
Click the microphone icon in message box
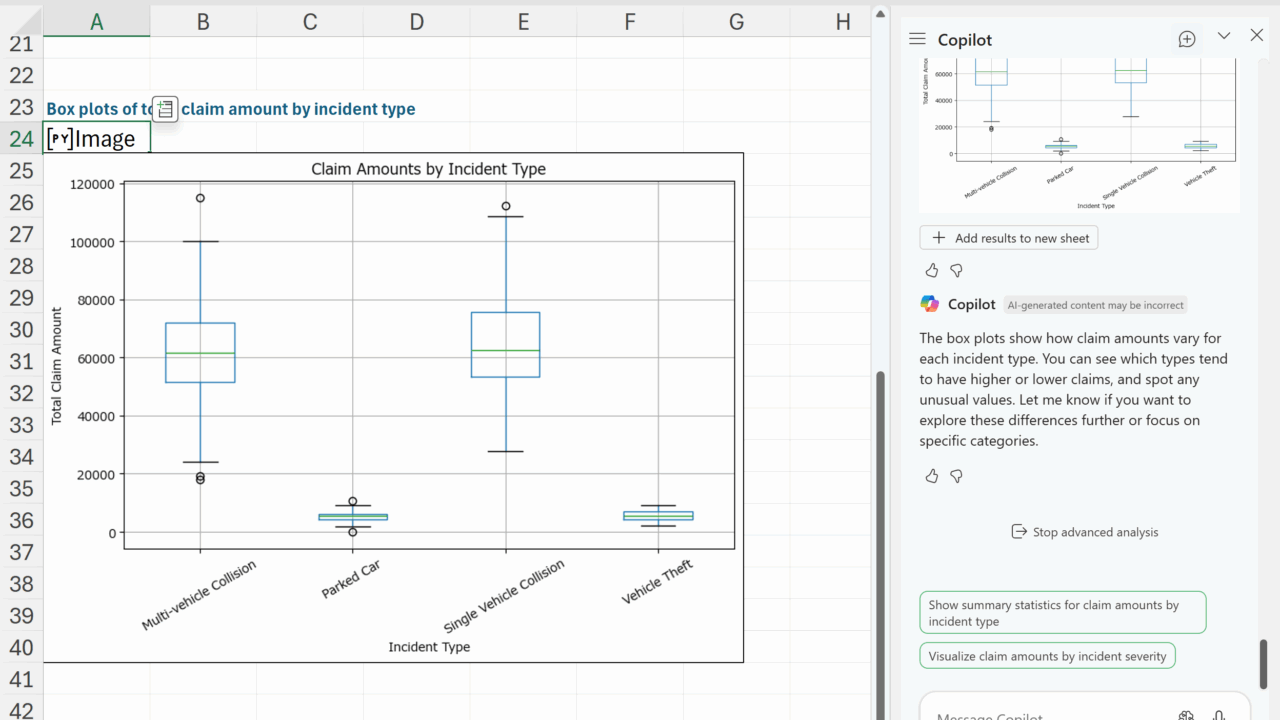click(1218, 715)
